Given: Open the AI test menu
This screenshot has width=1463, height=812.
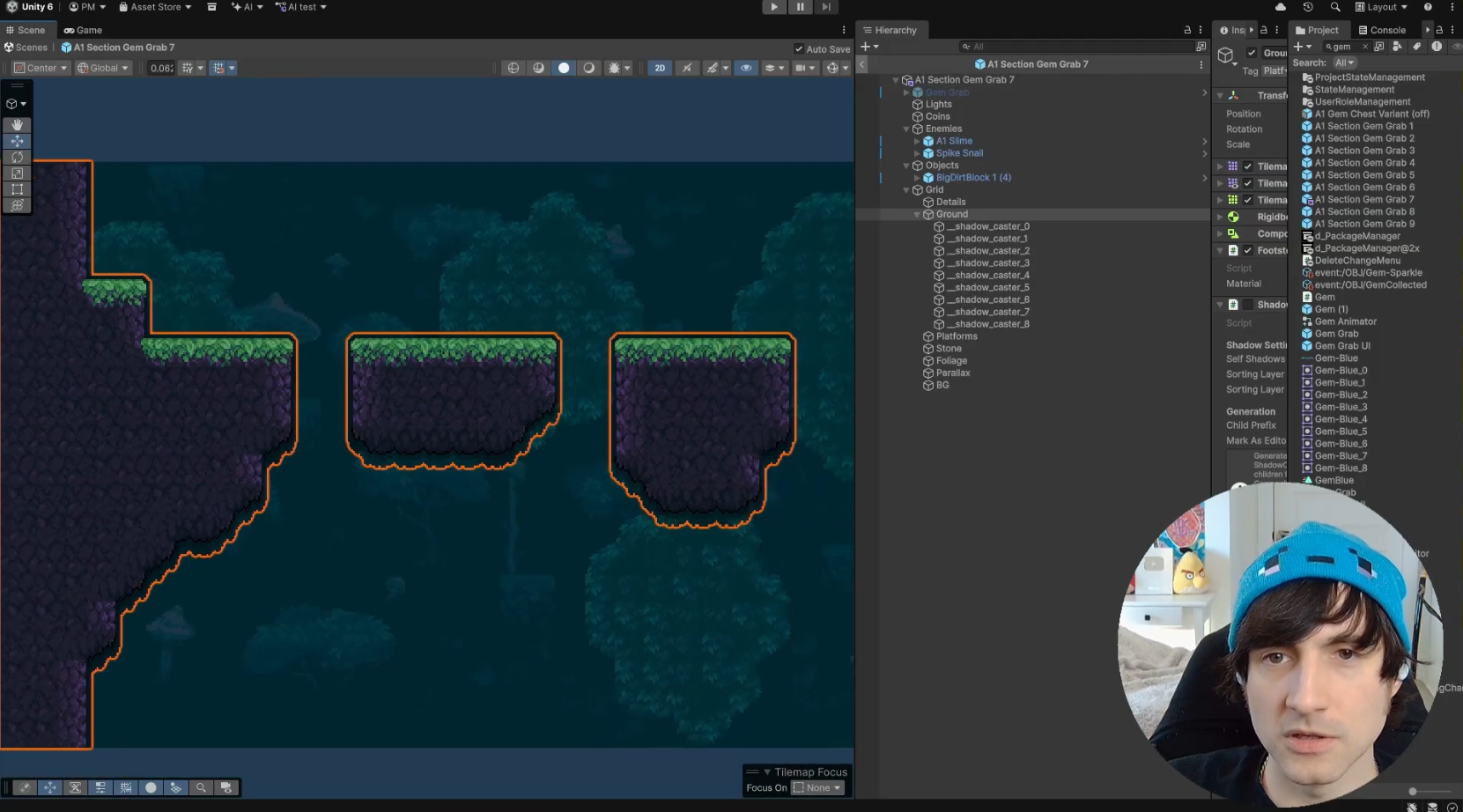Looking at the screenshot, I should coord(301,7).
